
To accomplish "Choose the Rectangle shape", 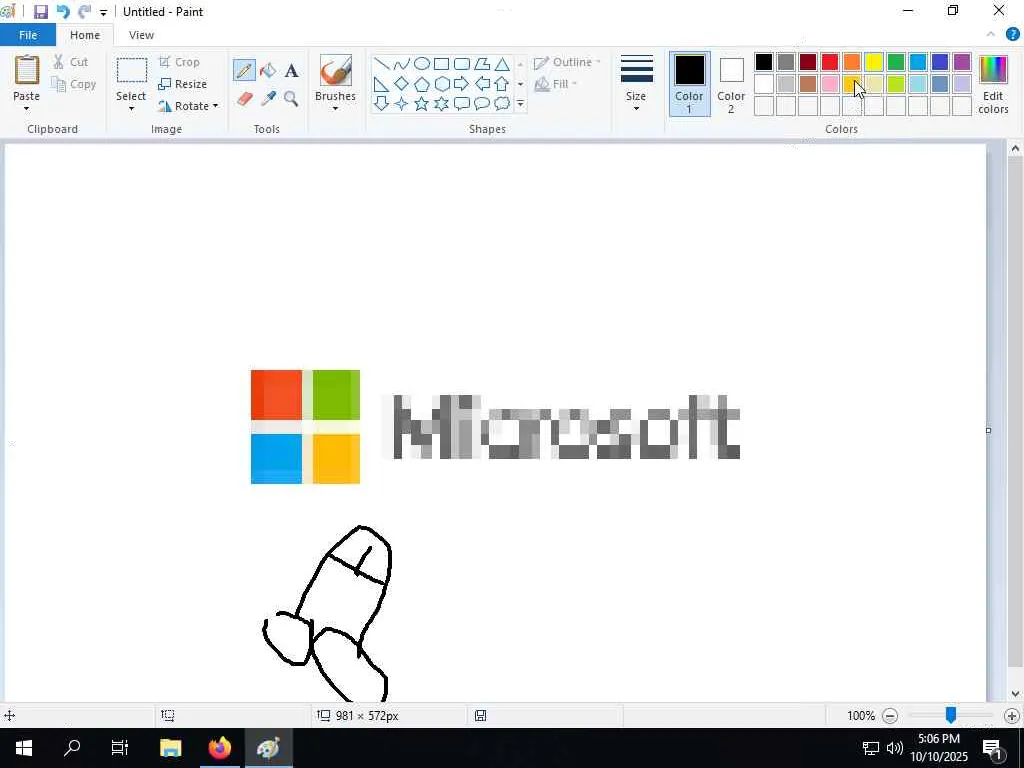I will [442, 64].
